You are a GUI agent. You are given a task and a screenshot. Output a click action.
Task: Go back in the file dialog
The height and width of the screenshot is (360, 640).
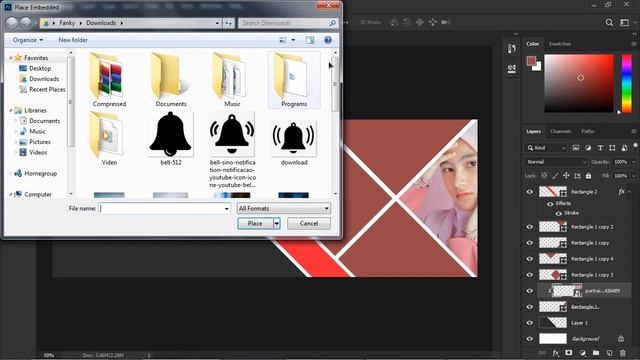point(11,23)
